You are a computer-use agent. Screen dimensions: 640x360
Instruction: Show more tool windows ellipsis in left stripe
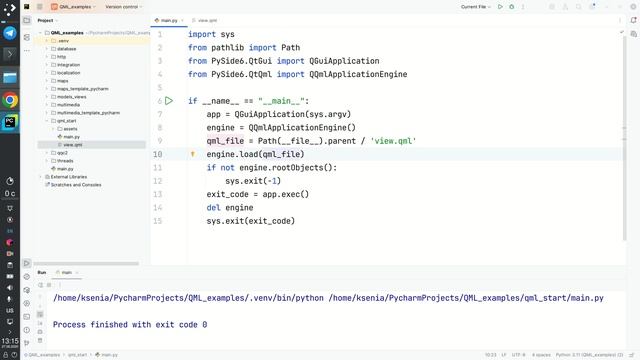[27, 51]
